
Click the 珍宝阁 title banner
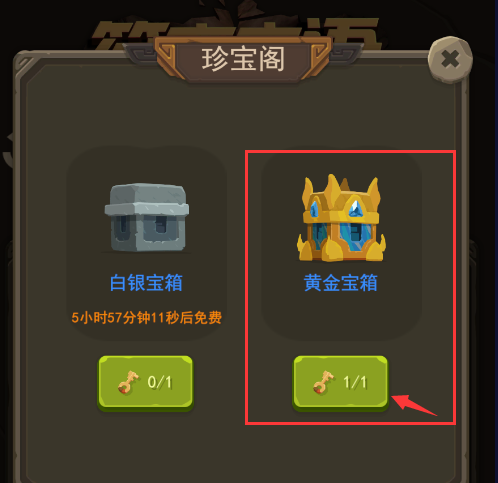[x=243, y=59]
